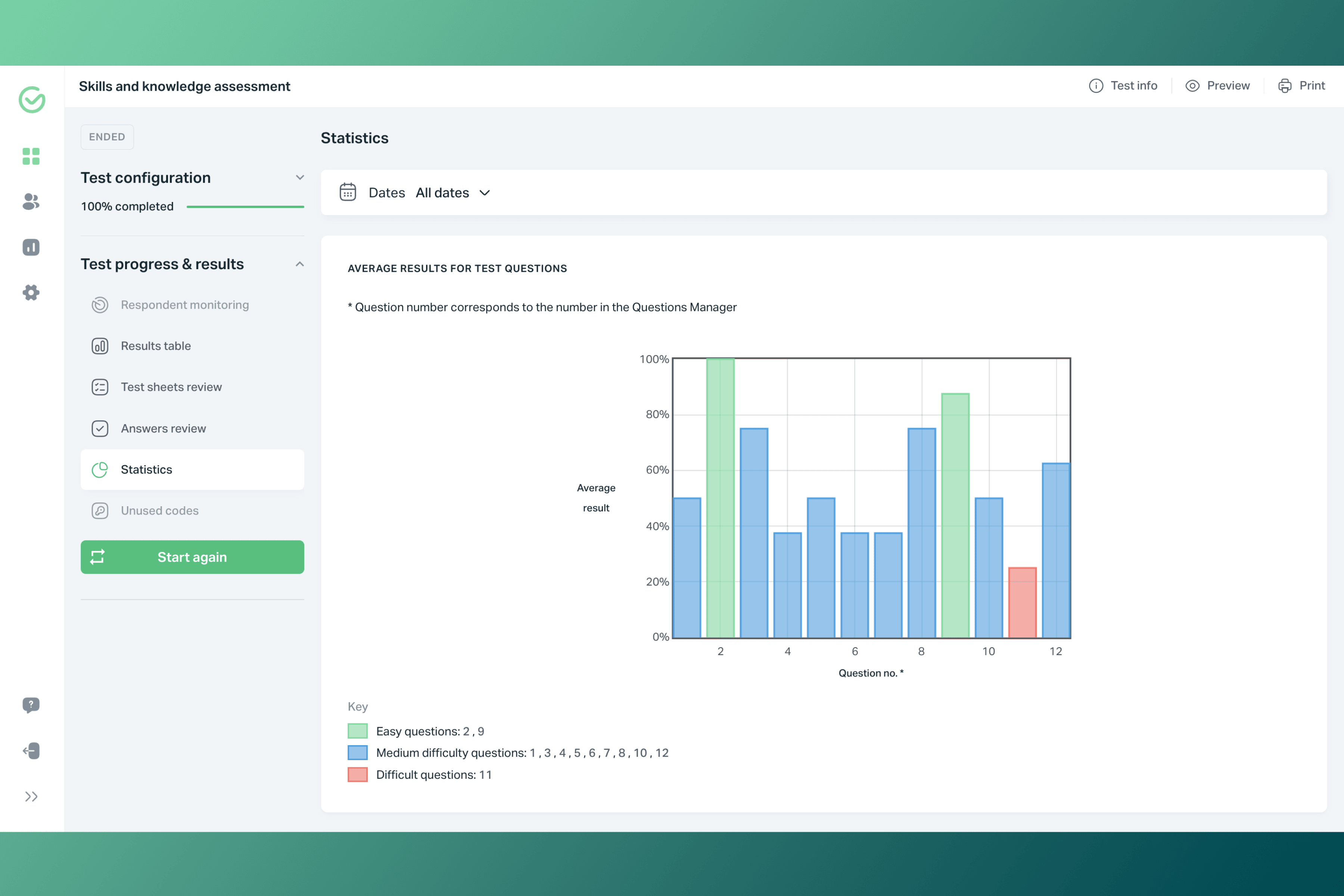Image resolution: width=1344 pixels, height=896 pixels.
Task: Open Test info
Action: (x=1123, y=86)
